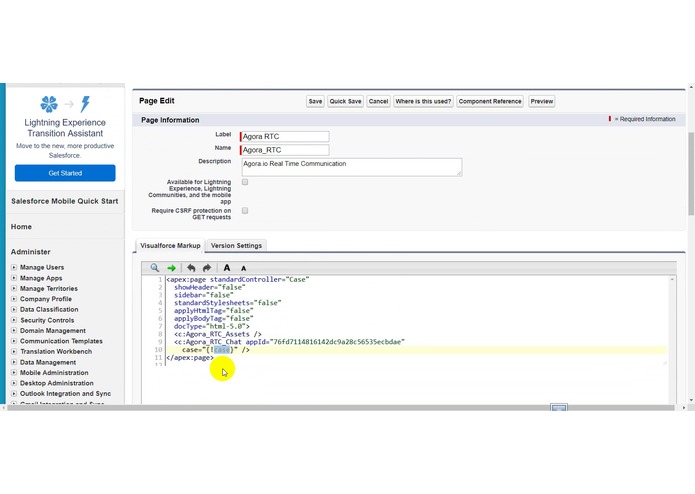
Task: Toggle Require CSRF protection checkbox
Action: (245, 211)
